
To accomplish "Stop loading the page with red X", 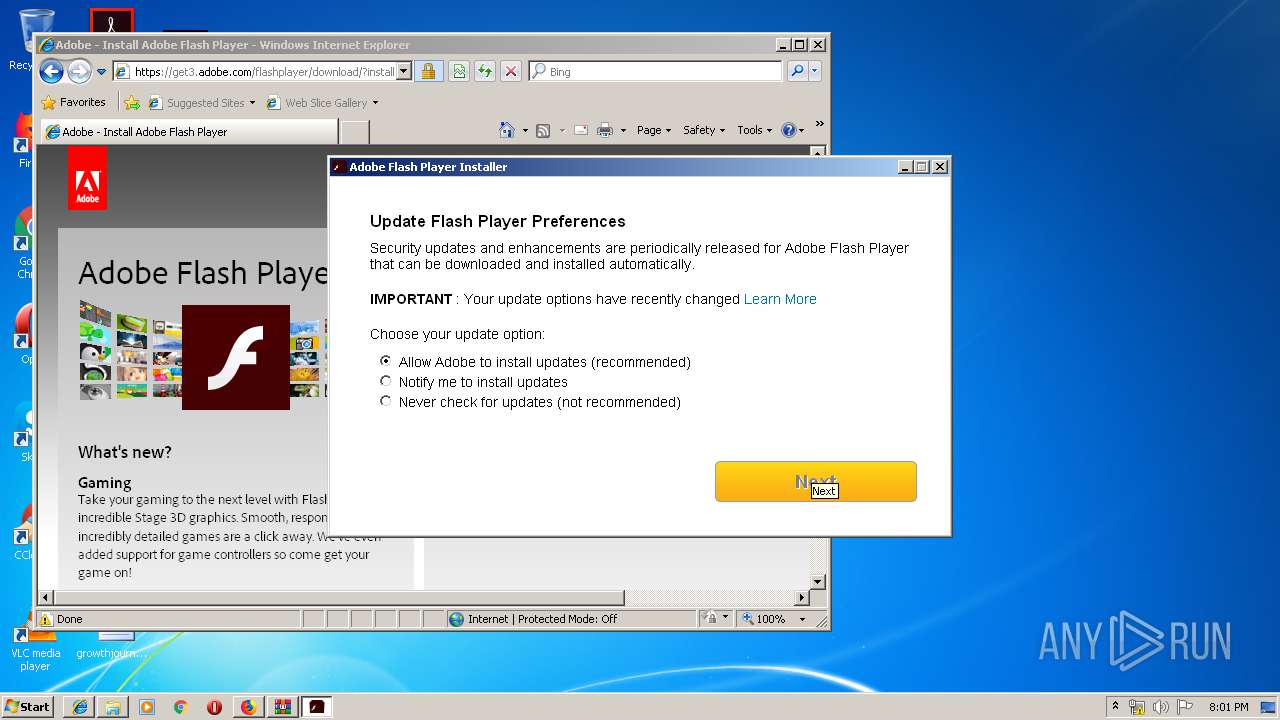I will tap(511, 71).
